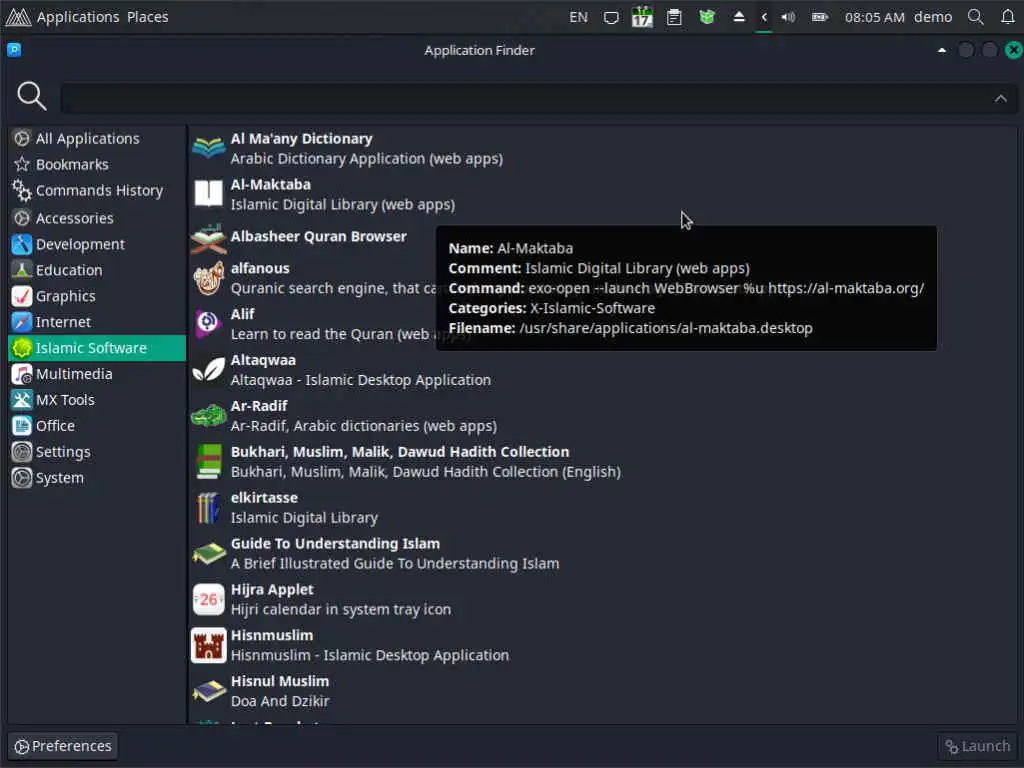
Task: Open the clipboard manager tray icon
Action: click(674, 17)
